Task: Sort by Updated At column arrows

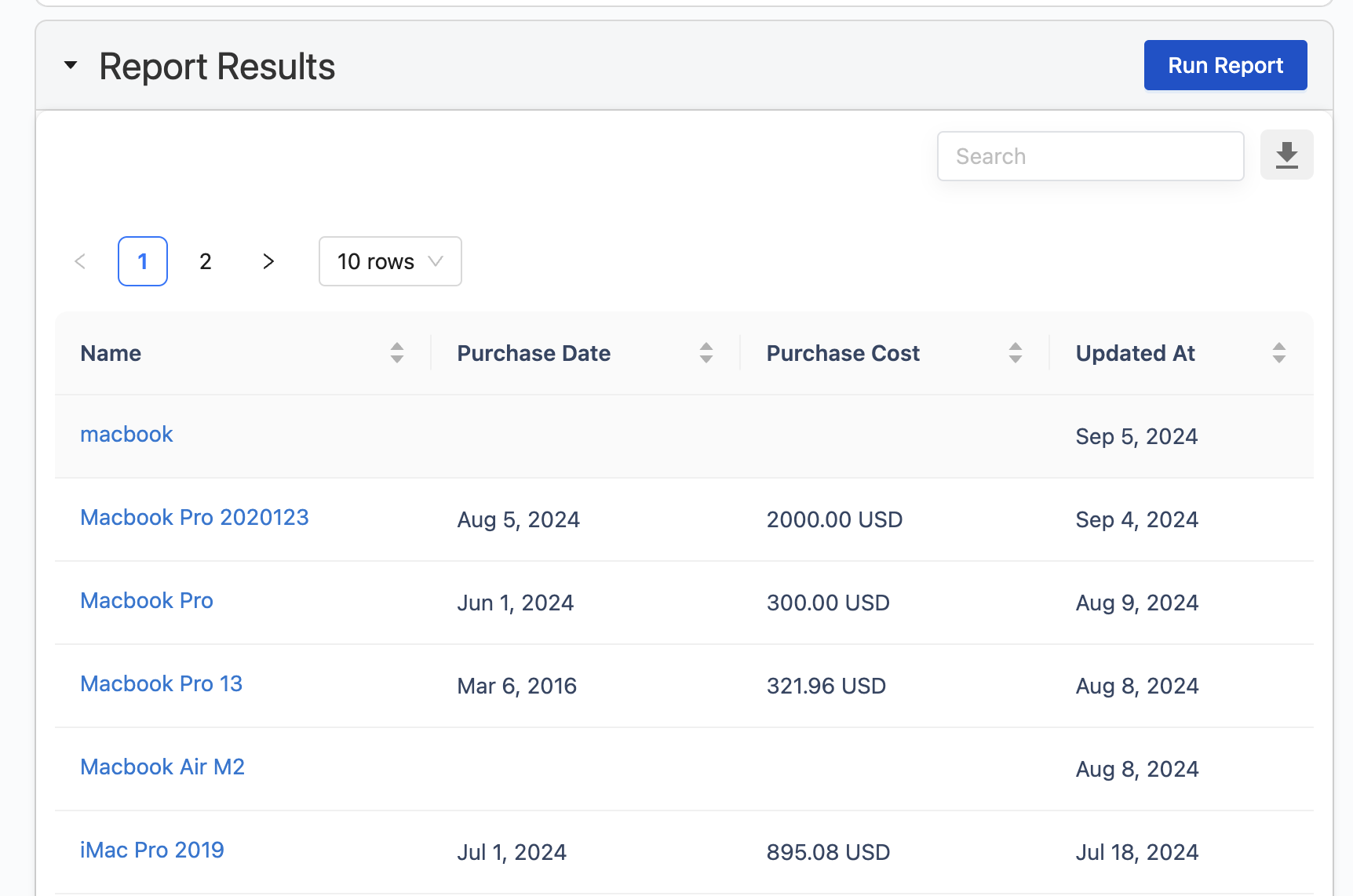Action: coord(1279,353)
